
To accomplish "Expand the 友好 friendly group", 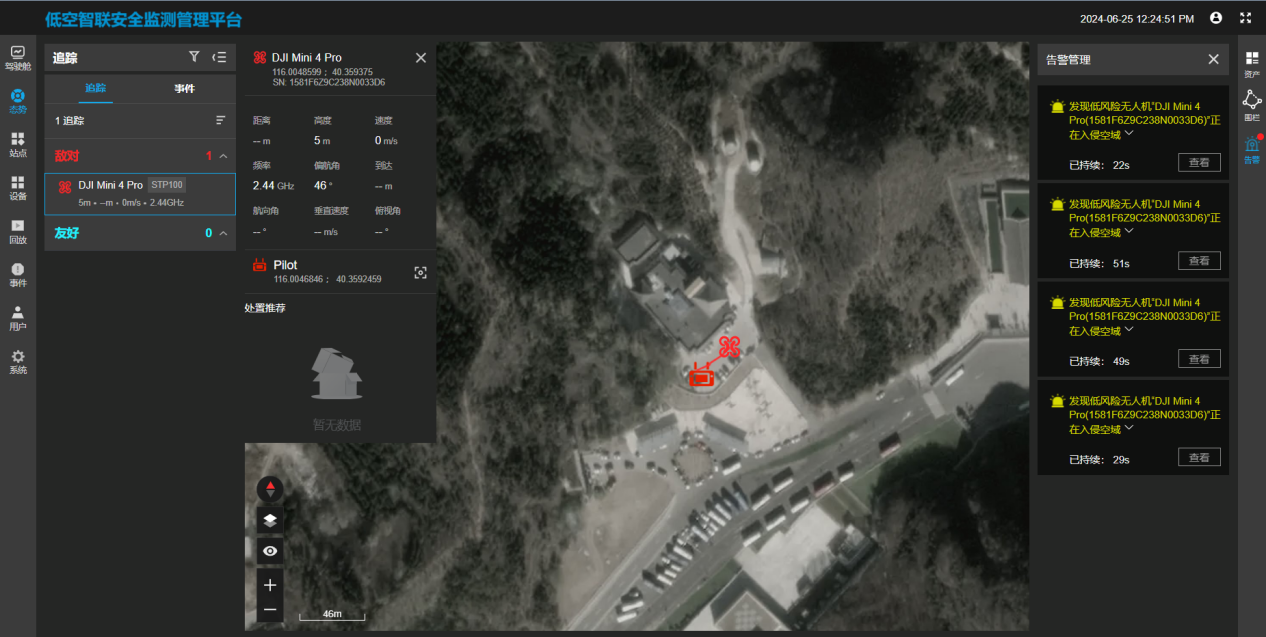I will [223, 233].
